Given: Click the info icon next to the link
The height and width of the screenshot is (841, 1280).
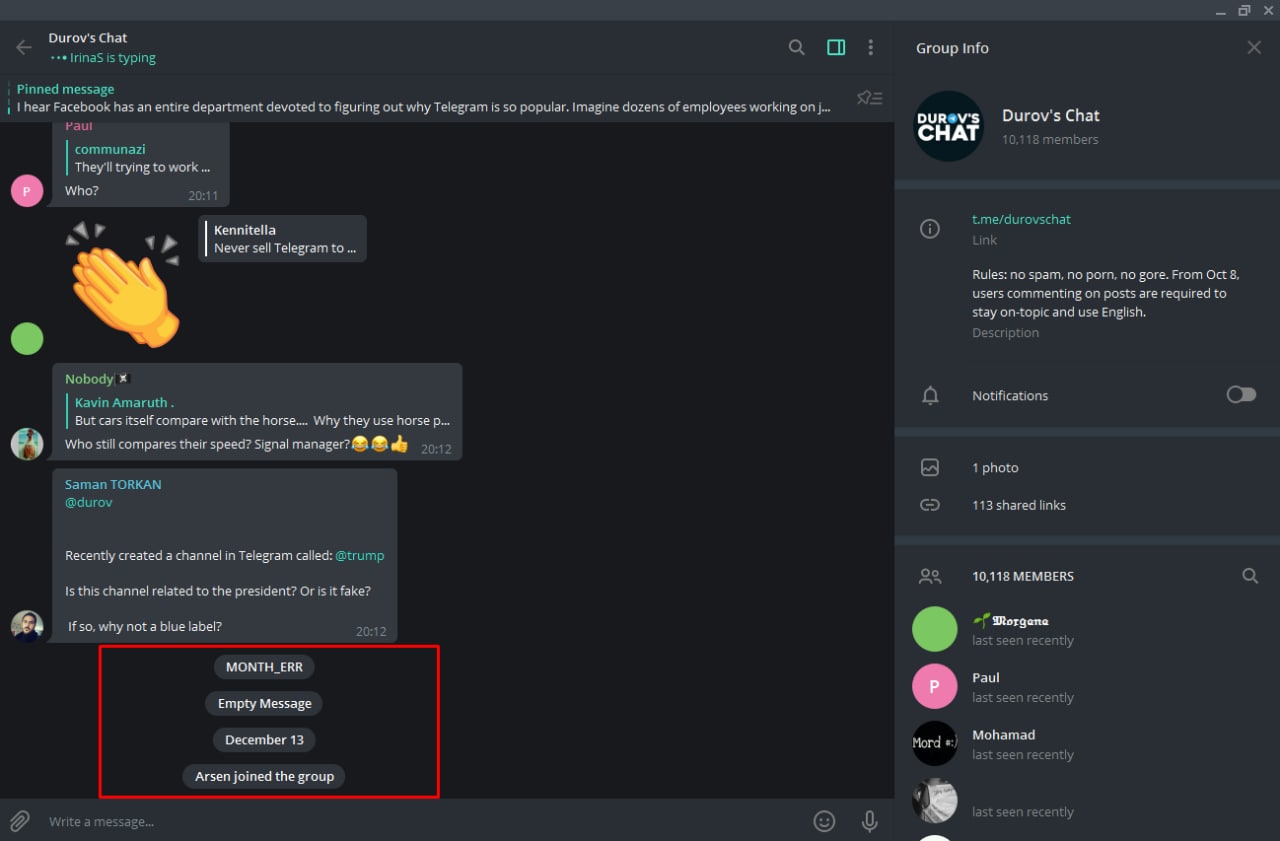Looking at the screenshot, I should pyautogui.click(x=930, y=229).
